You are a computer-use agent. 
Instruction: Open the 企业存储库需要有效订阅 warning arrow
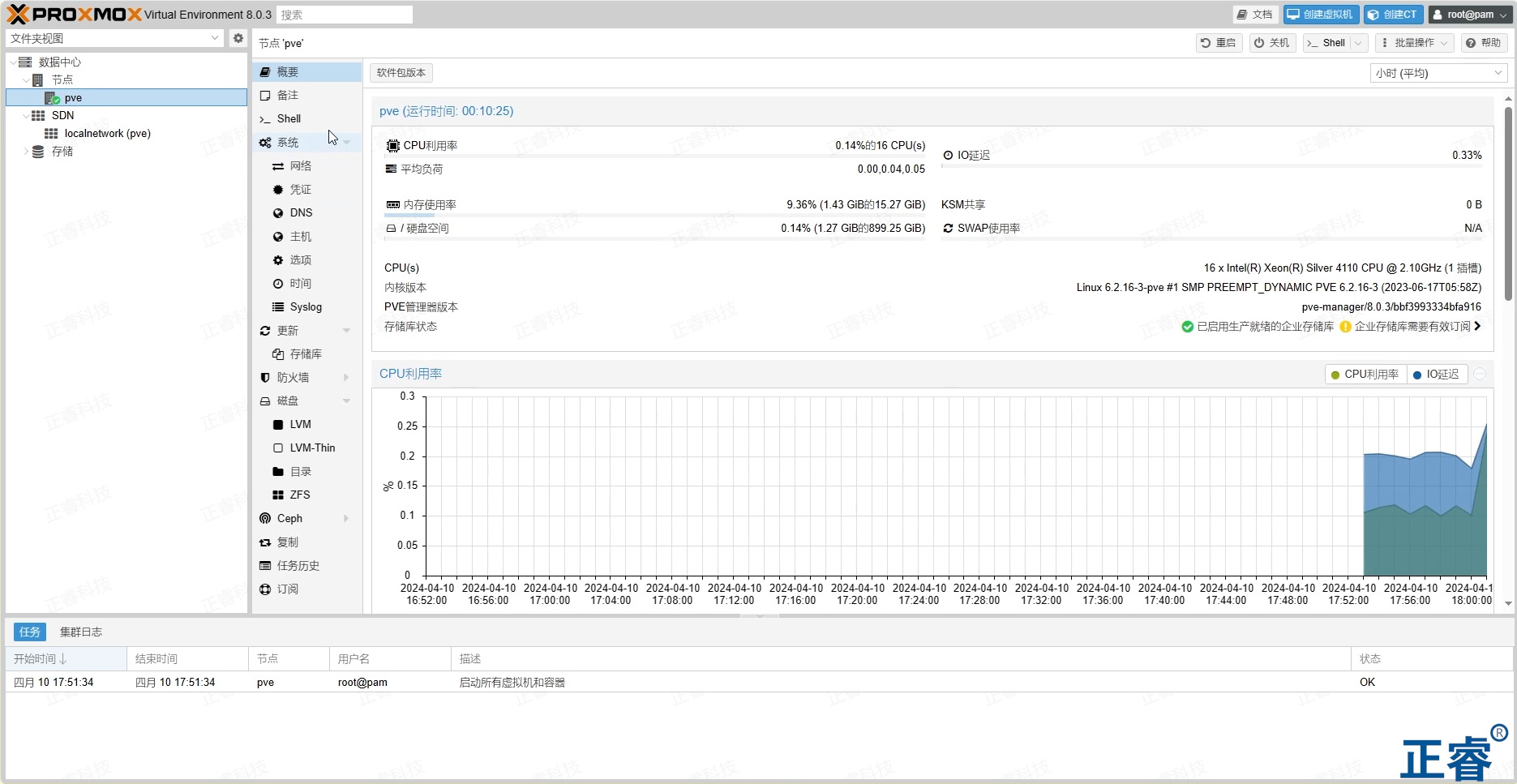pos(1477,326)
